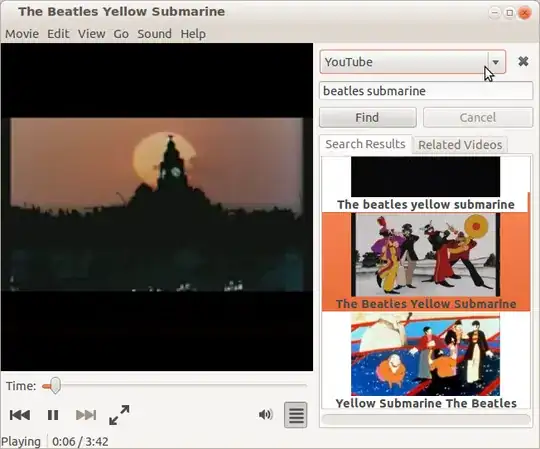Screen dimensions: 540x449
Task: Click the 'Playing' status text
Action: [21, 441]
